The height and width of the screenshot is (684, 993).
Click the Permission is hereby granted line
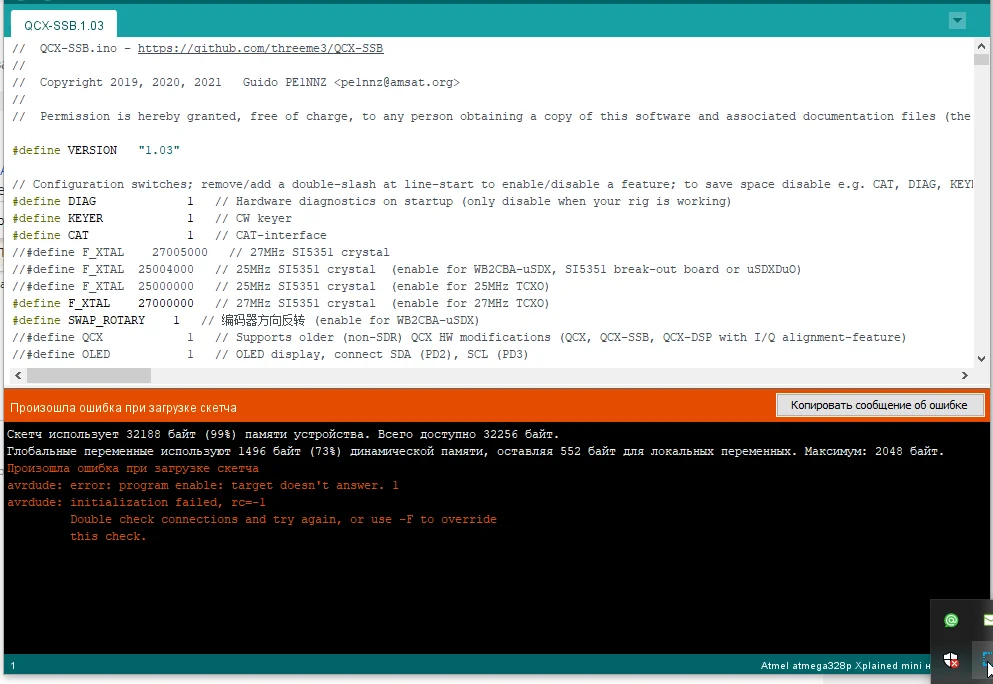(x=491, y=117)
